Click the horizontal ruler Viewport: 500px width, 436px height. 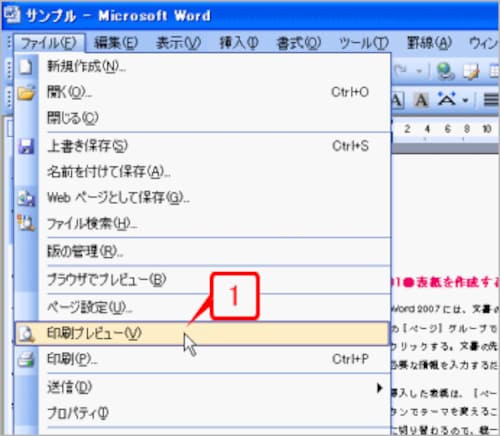pos(445,129)
